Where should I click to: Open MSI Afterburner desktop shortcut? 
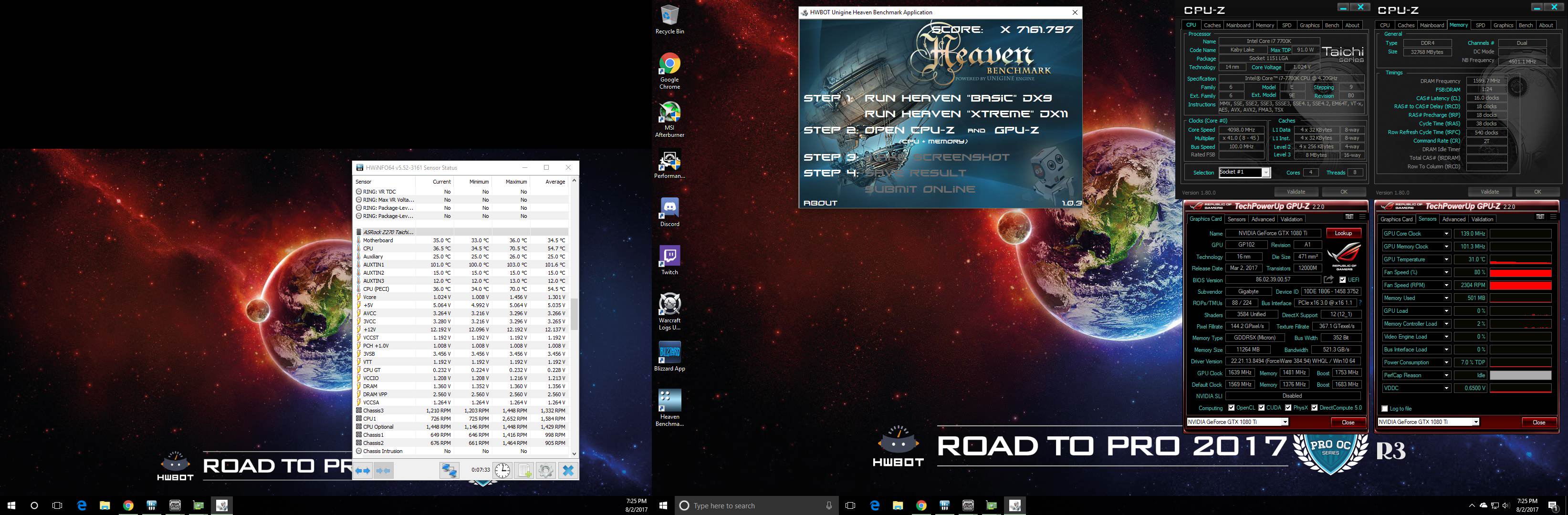(669, 119)
